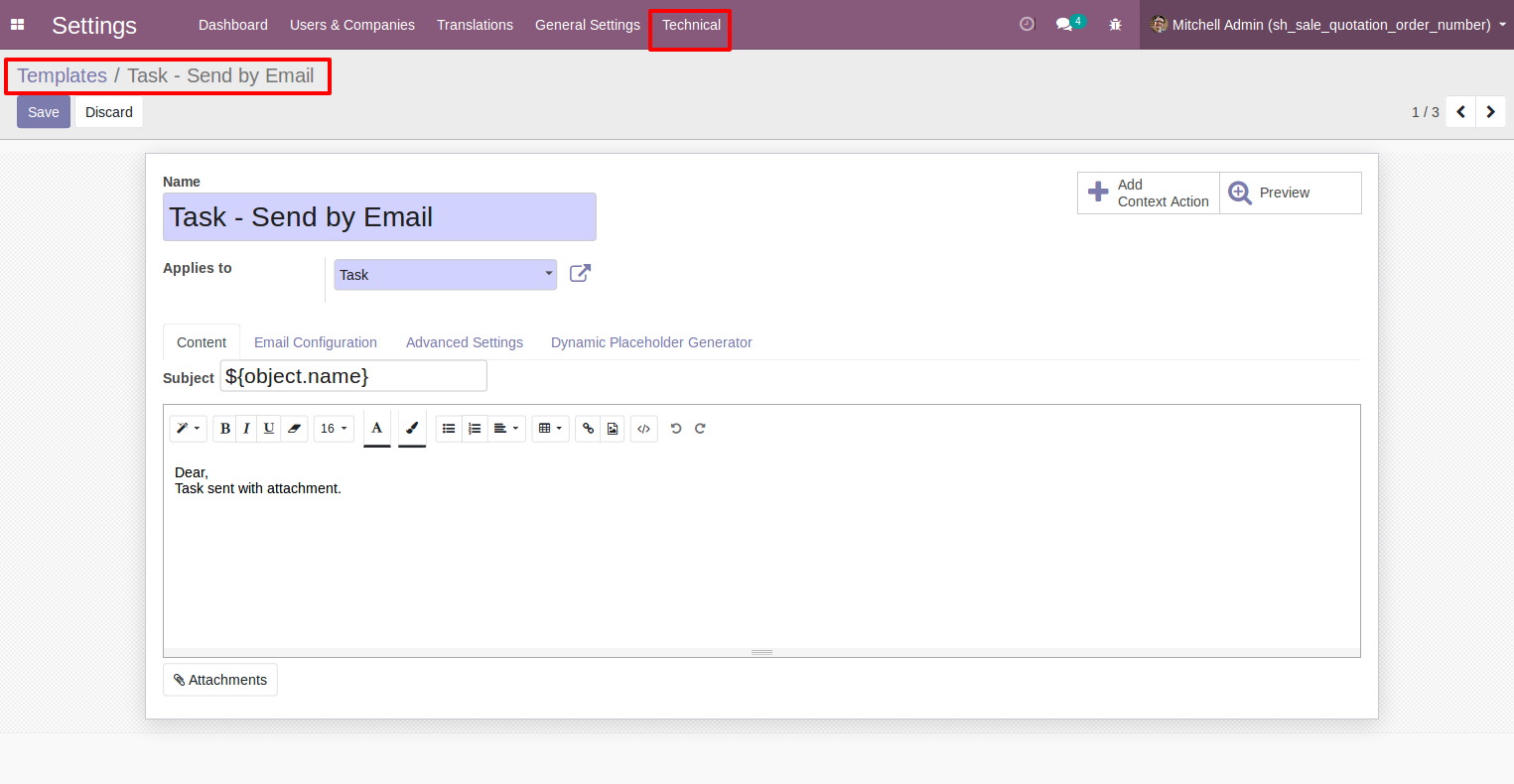Viewport: 1514px width, 784px height.
Task: Toggle underline formatting
Action: click(269, 429)
